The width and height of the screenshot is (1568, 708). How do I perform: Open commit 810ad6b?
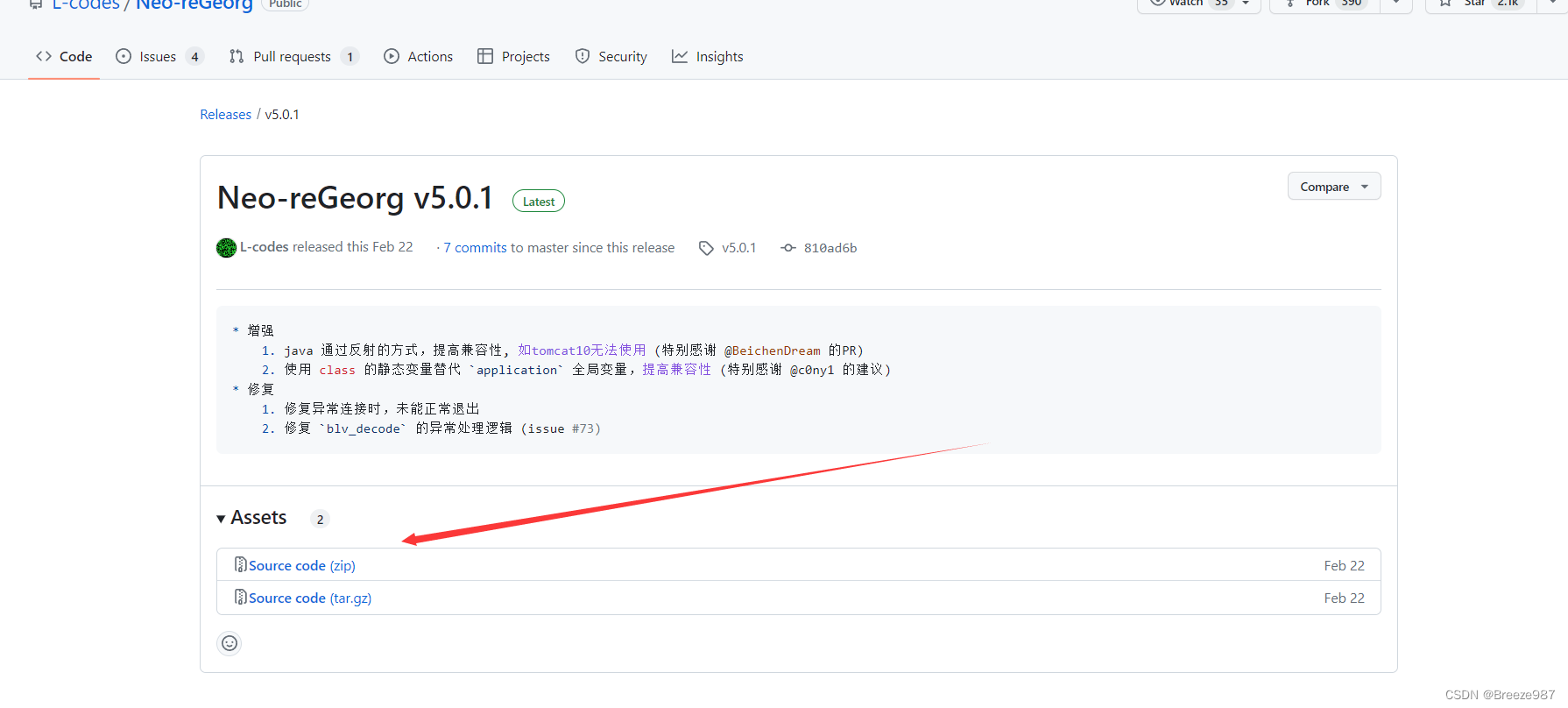(x=830, y=248)
